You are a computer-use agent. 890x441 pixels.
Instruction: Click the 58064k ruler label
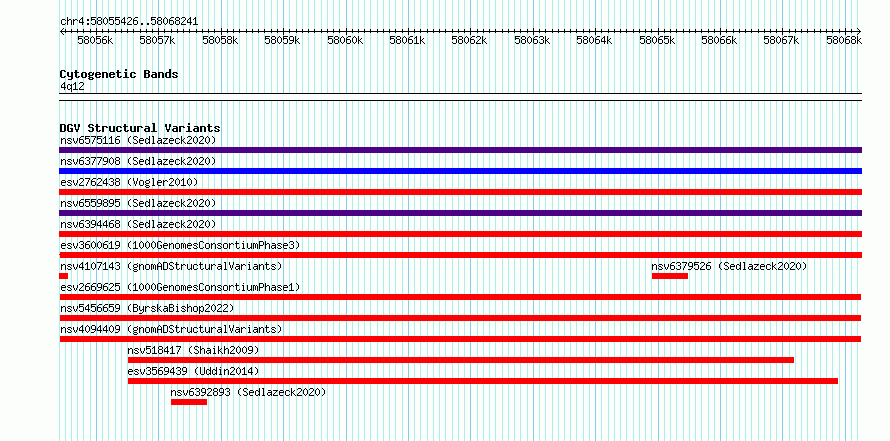click(x=595, y=40)
